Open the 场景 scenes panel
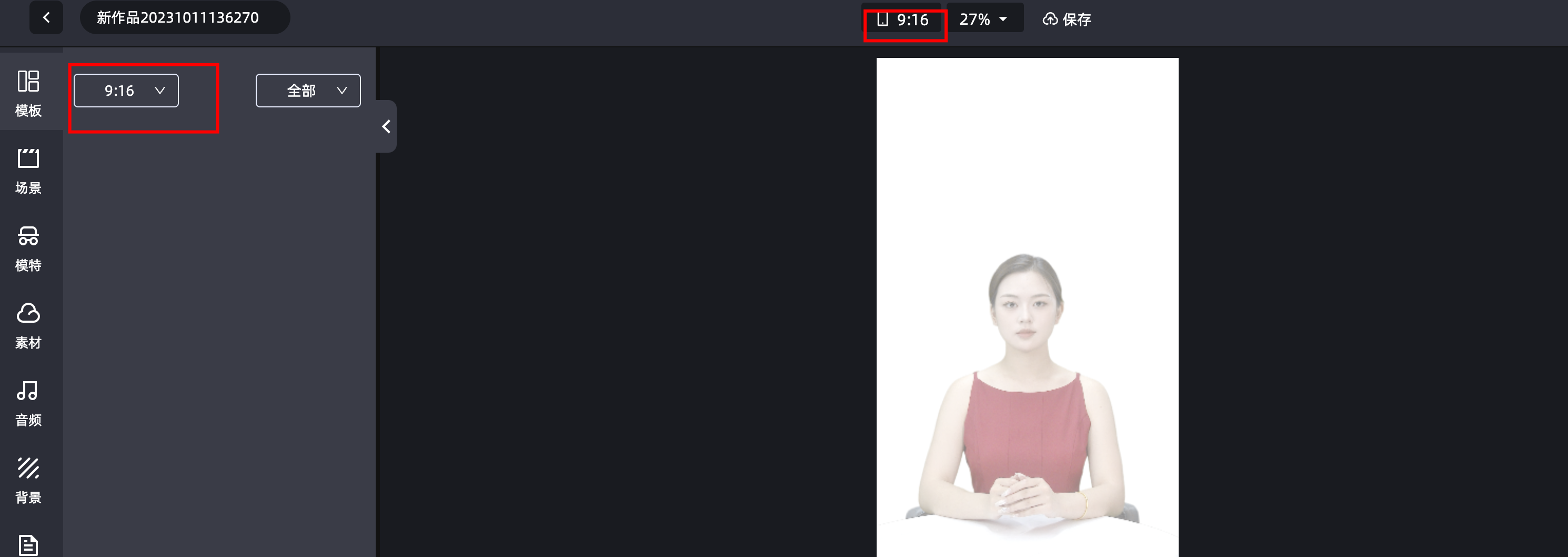Viewport: 1568px width, 557px height. (28, 171)
